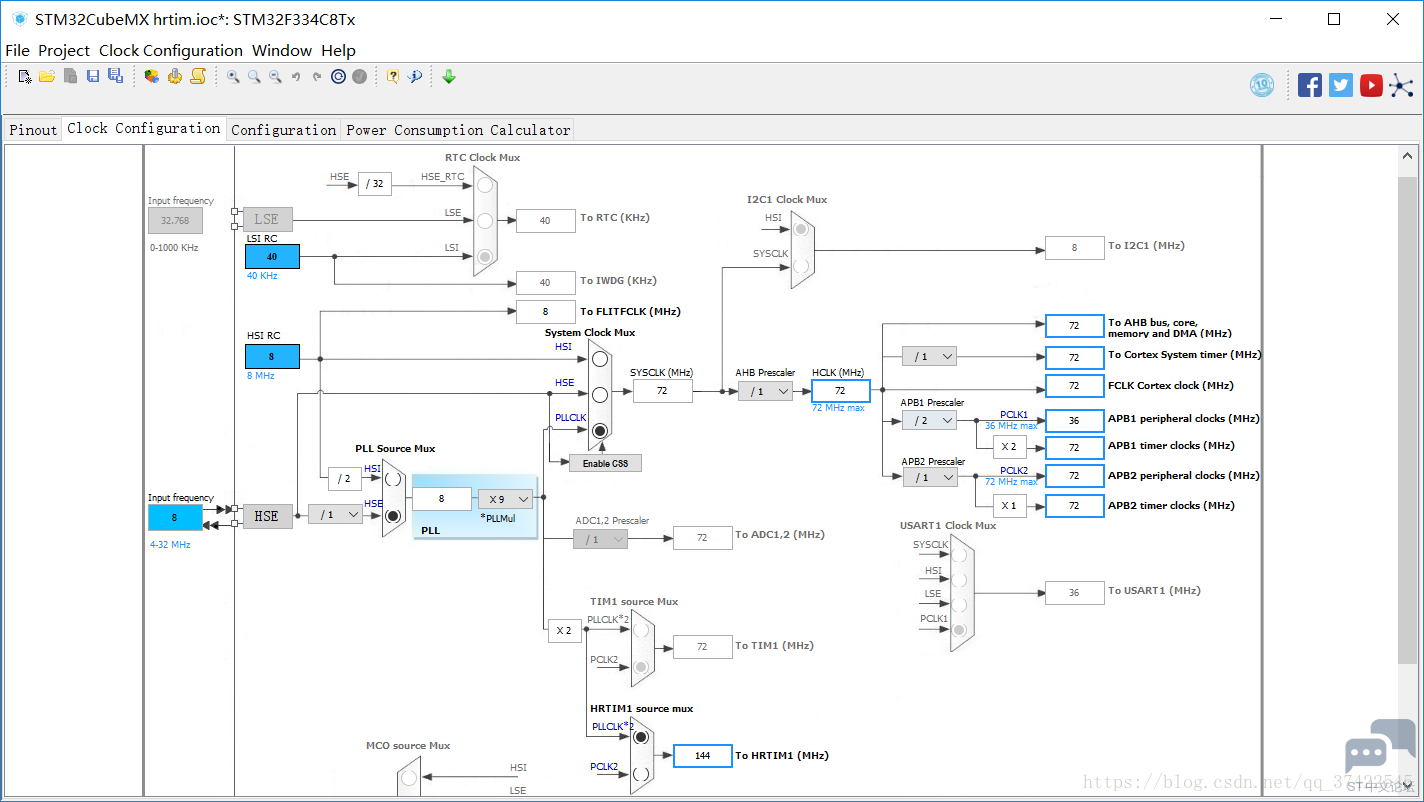Viewport: 1424px width, 802px height.
Task: Click the Twitter icon in toolbar
Action: point(1341,85)
